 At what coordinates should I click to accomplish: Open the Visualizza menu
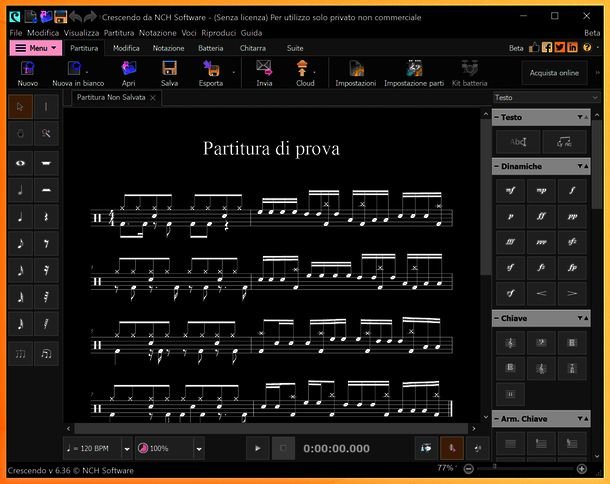(x=81, y=33)
